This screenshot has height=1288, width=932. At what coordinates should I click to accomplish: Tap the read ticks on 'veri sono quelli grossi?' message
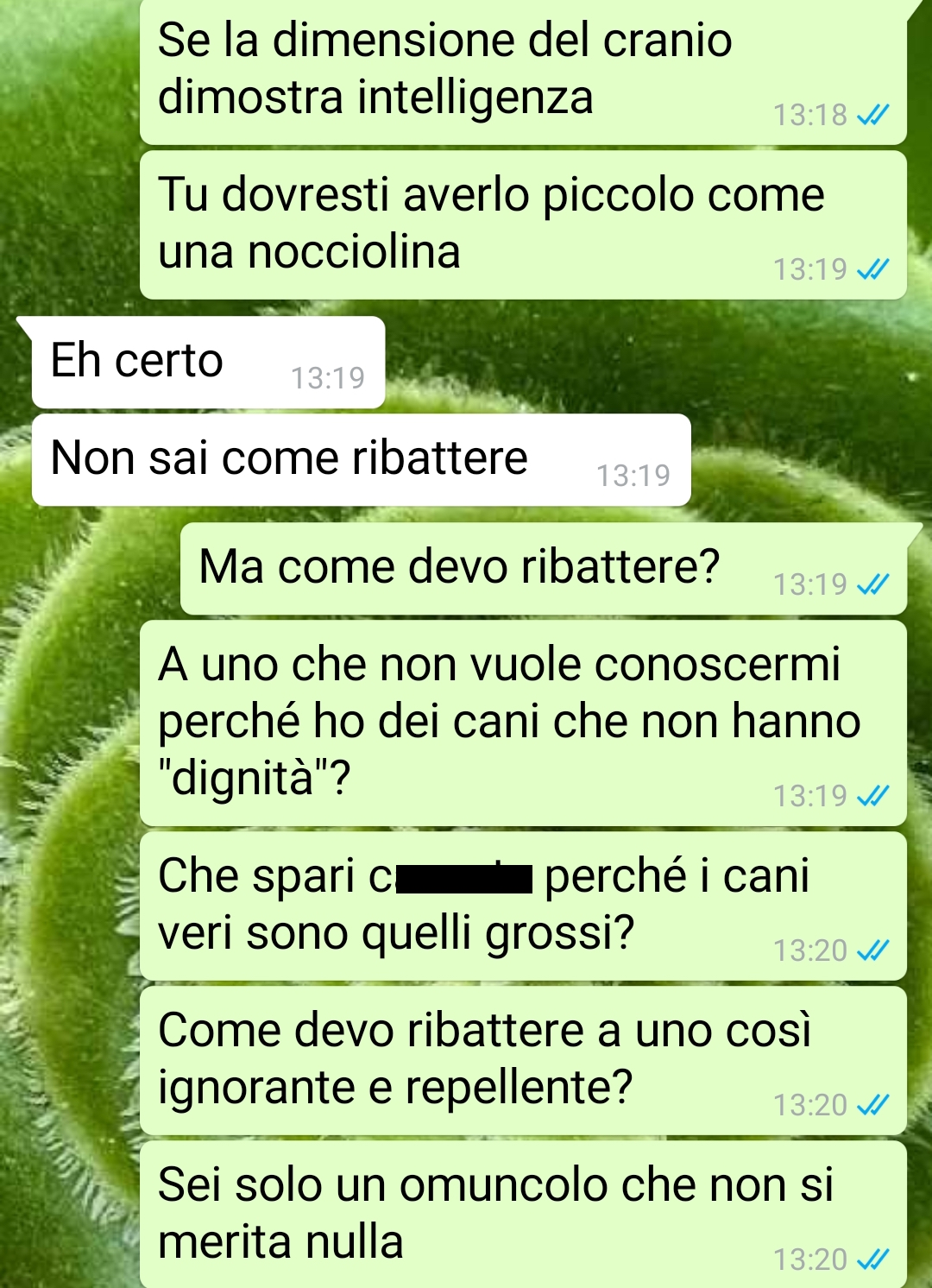tap(872, 950)
